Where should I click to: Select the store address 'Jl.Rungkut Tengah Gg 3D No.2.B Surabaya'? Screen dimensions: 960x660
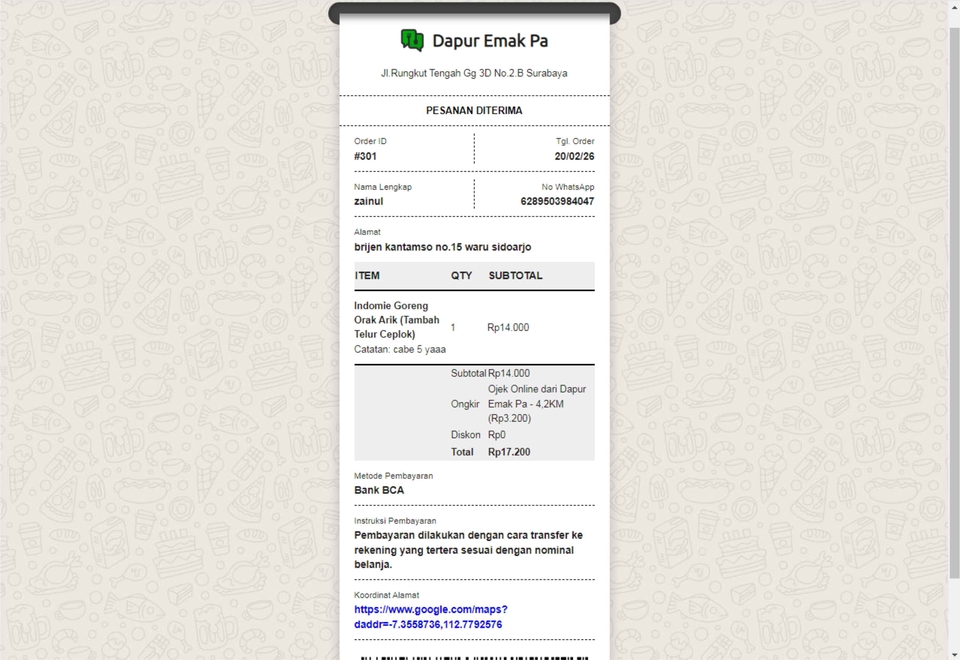(474, 73)
